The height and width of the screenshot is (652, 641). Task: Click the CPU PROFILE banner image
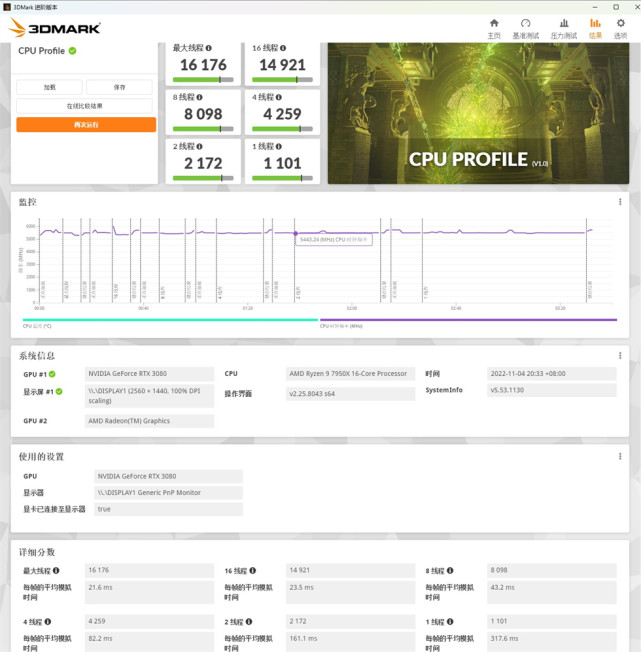[478, 113]
